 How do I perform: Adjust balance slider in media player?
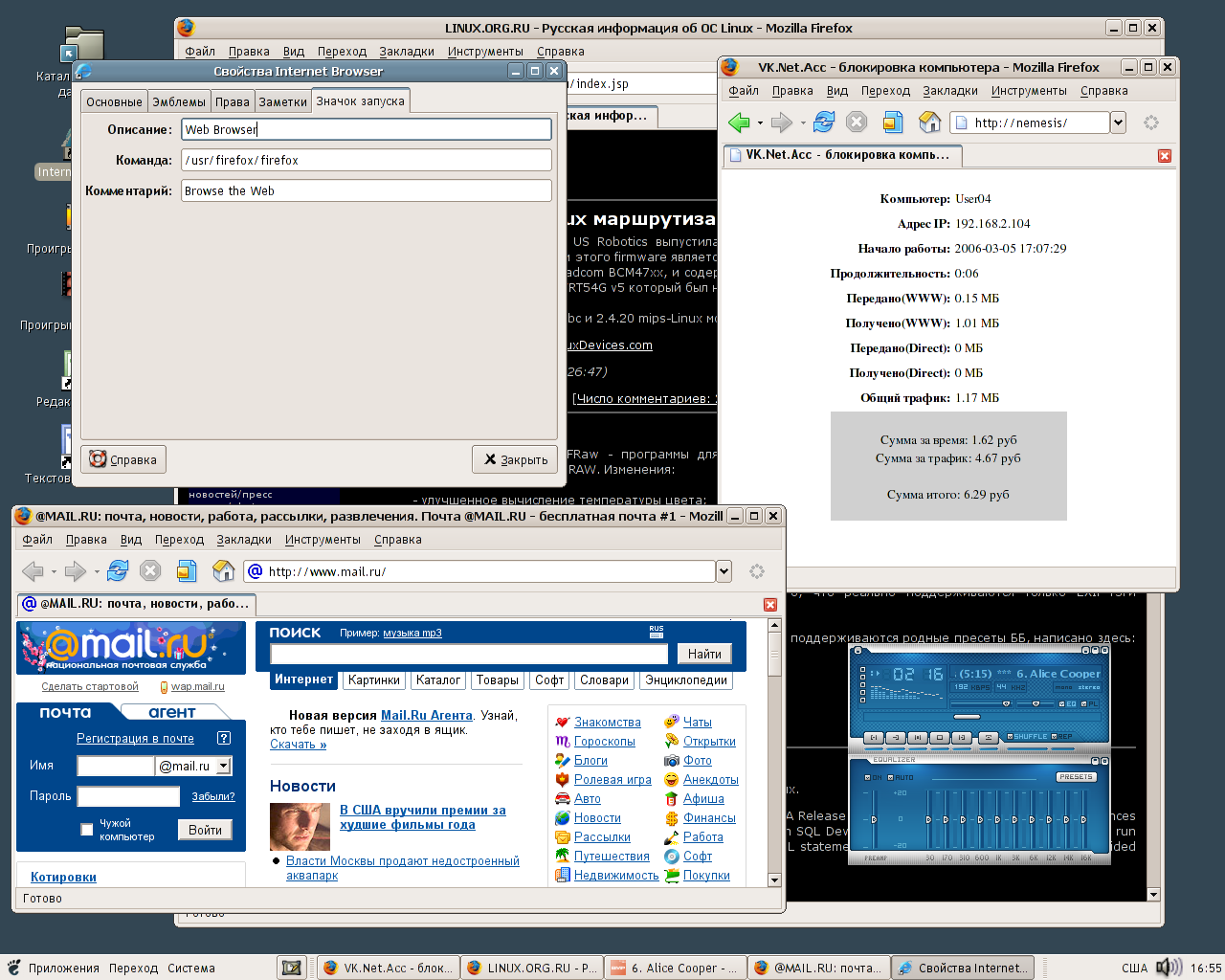click(x=1036, y=704)
